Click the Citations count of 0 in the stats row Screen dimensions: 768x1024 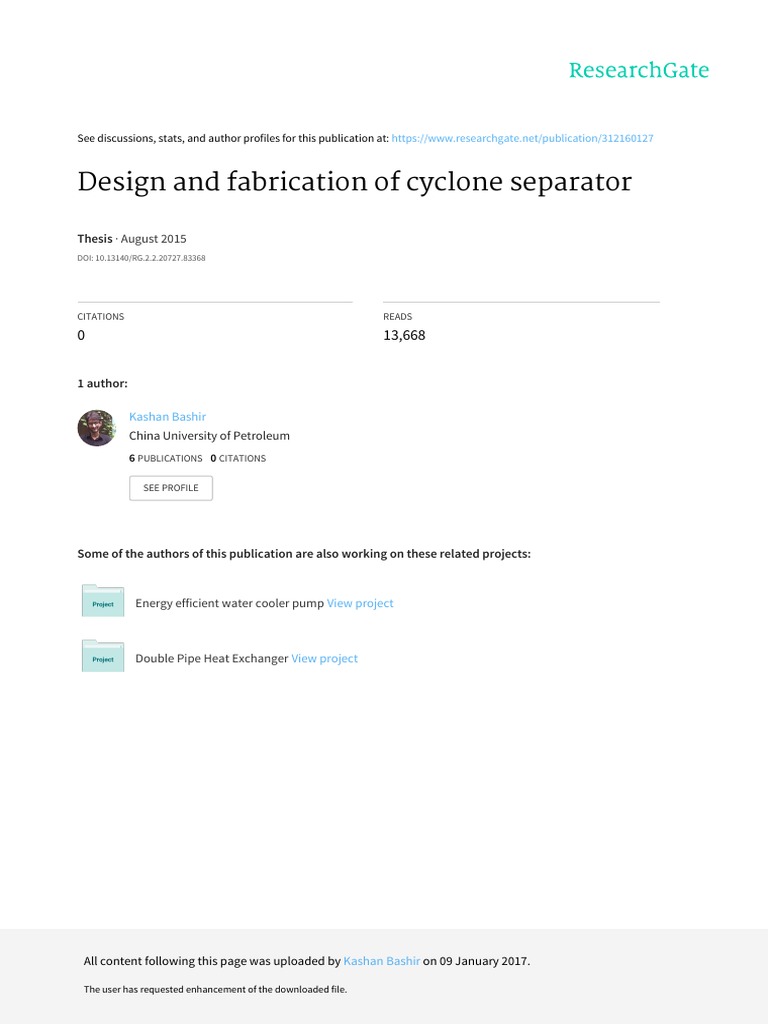point(81,335)
